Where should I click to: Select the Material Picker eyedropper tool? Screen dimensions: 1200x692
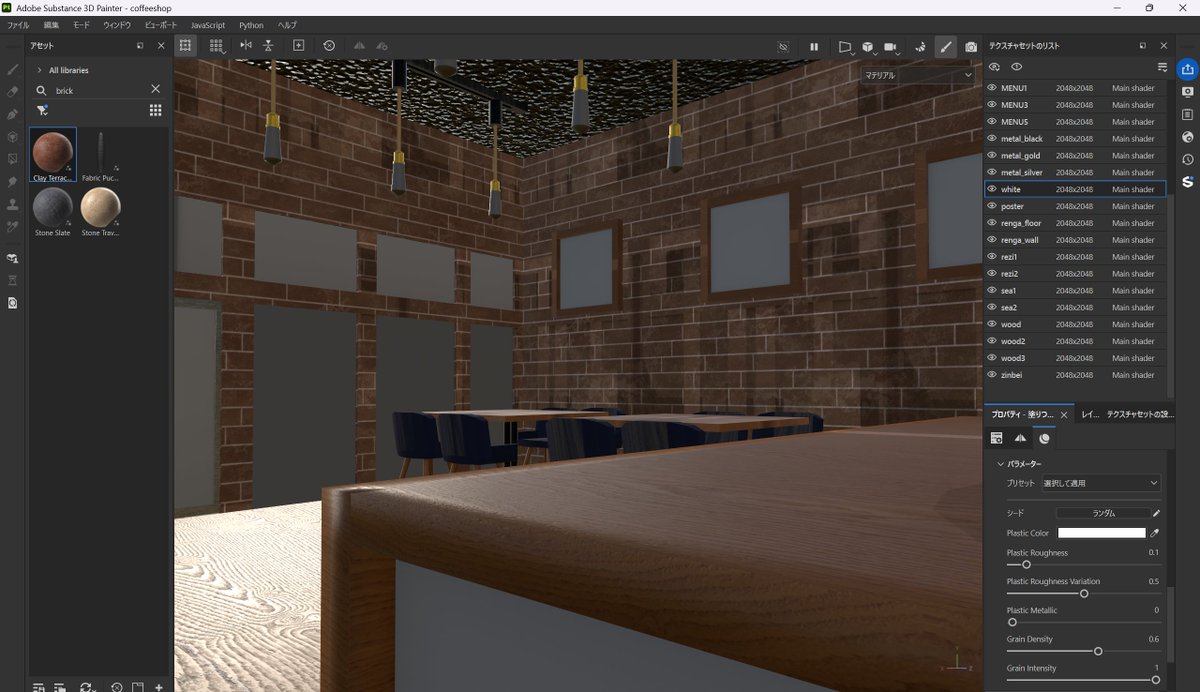point(12,227)
